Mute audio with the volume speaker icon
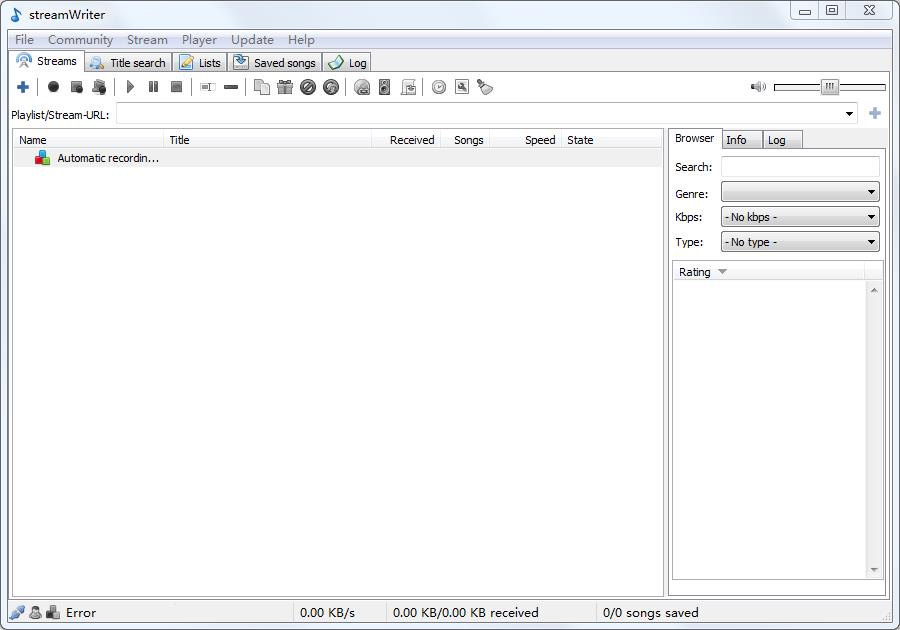The height and width of the screenshot is (630, 900). 758,87
